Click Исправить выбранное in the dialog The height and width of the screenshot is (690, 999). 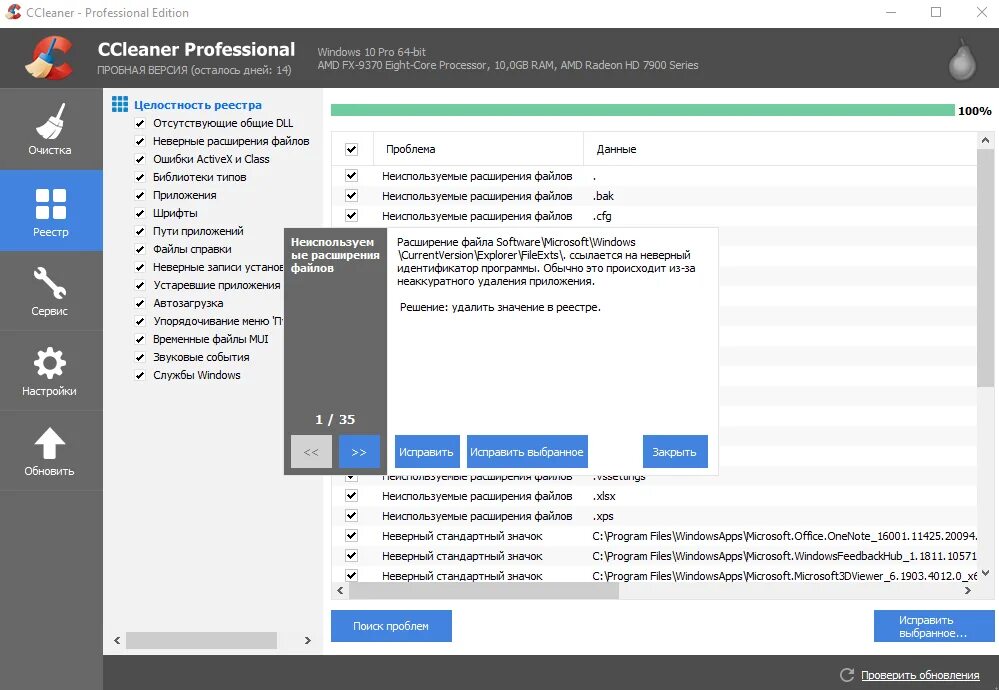(x=527, y=452)
